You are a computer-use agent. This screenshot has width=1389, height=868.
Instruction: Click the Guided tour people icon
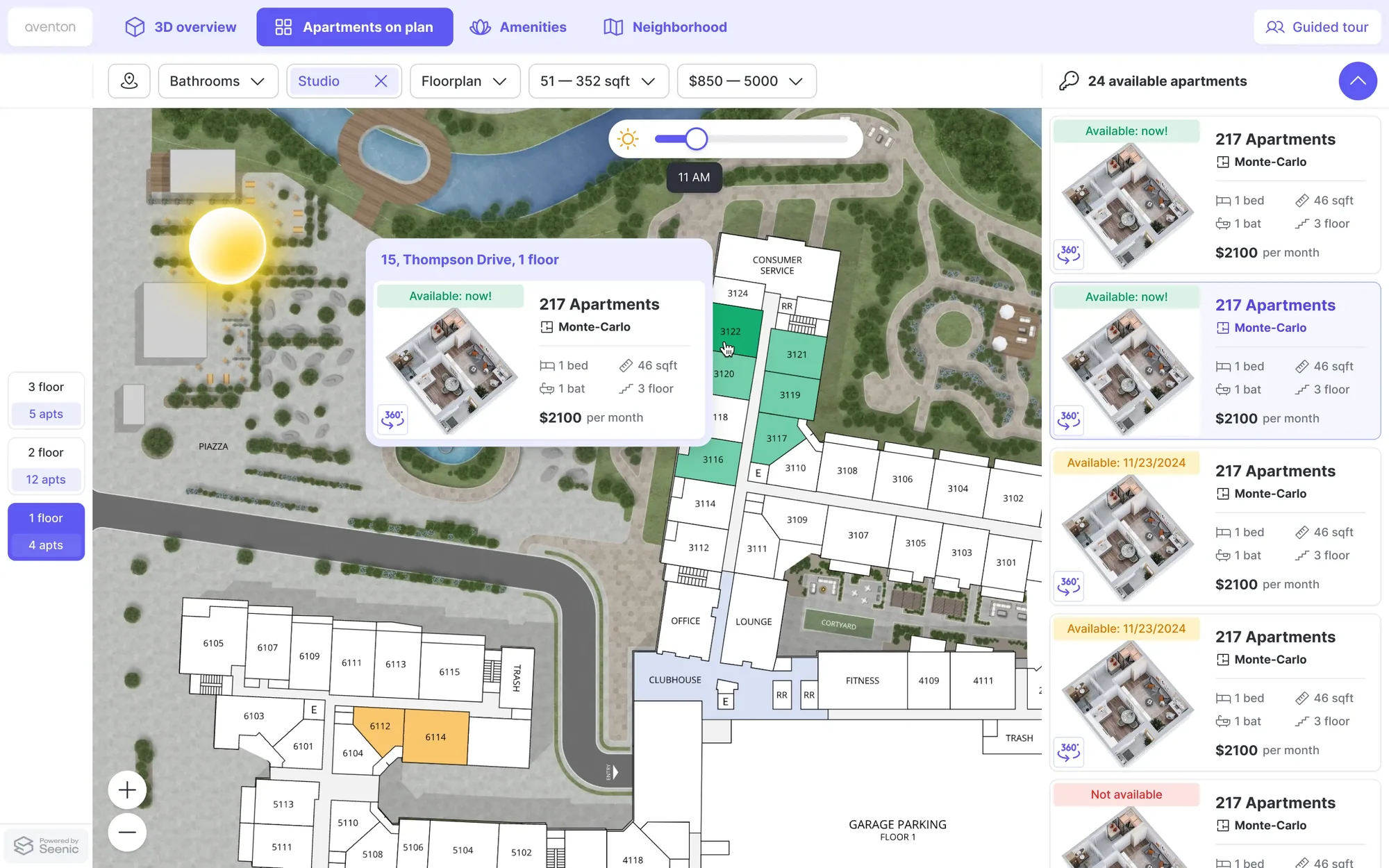1275,27
